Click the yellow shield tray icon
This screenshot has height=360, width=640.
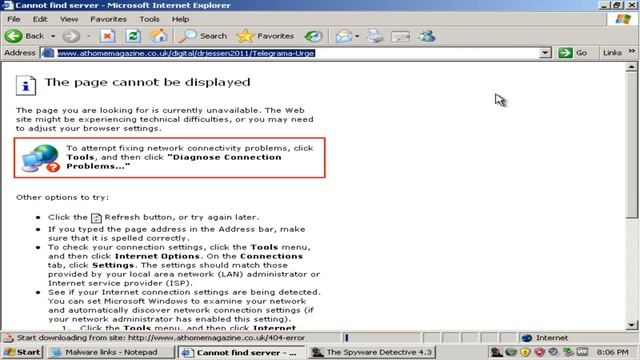pos(525,352)
